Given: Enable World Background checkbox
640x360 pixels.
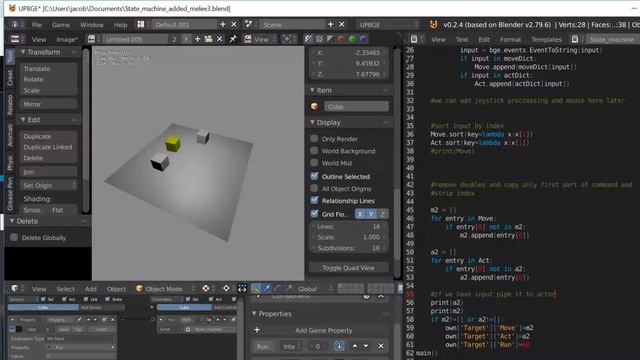Looking at the screenshot, I should pyautogui.click(x=314, y=151).
